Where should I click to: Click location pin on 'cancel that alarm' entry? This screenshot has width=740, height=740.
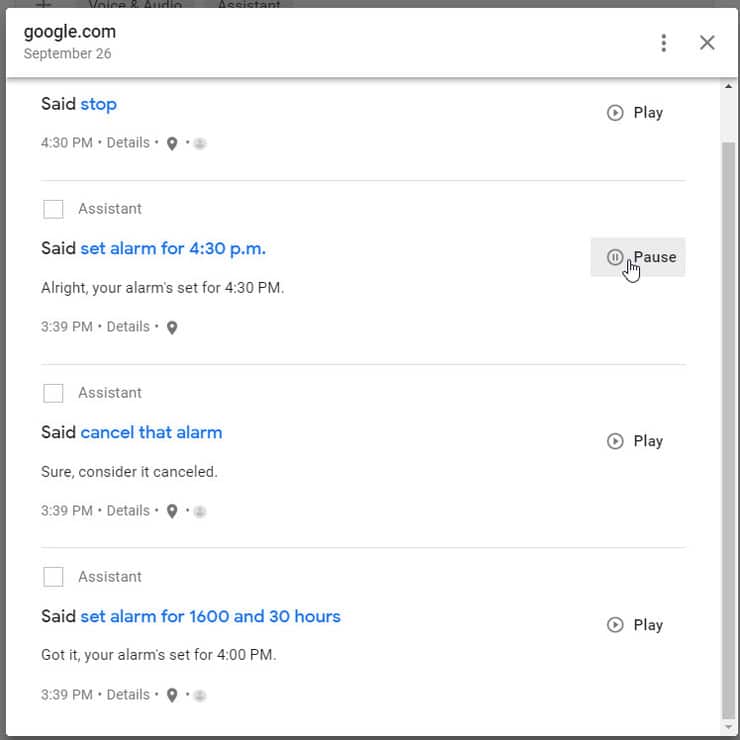[172, 512]
